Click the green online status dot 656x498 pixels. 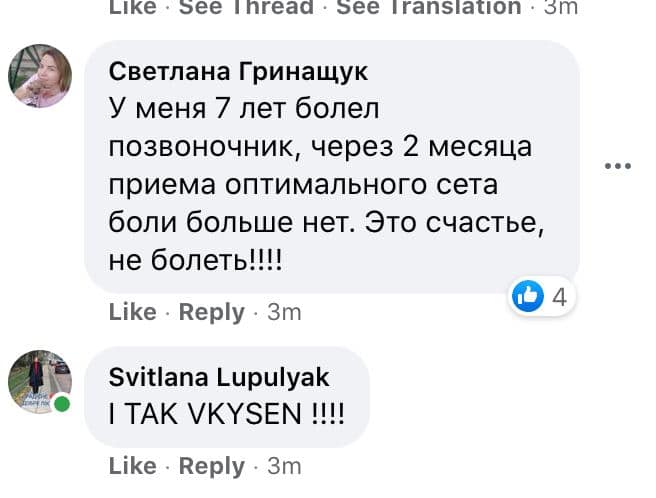(61, 405)
